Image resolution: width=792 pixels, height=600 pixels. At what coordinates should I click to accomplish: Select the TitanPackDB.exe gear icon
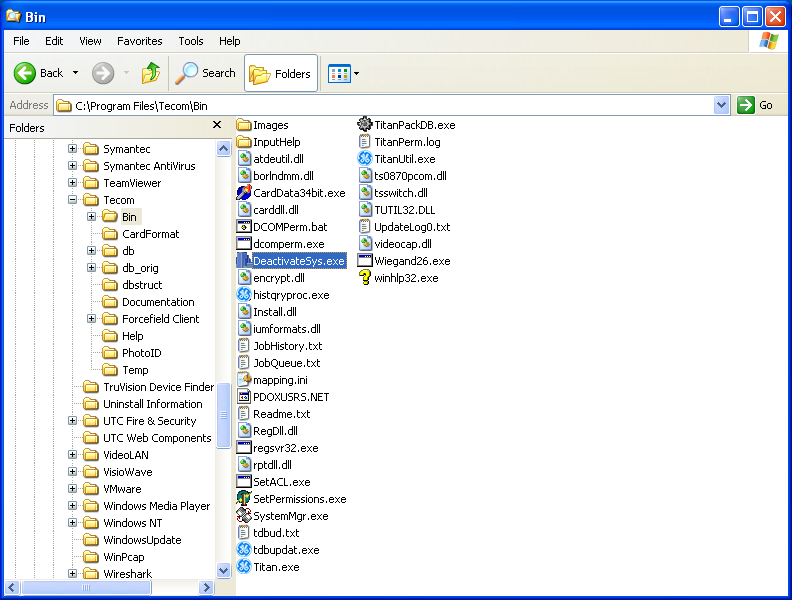(365, 124)
